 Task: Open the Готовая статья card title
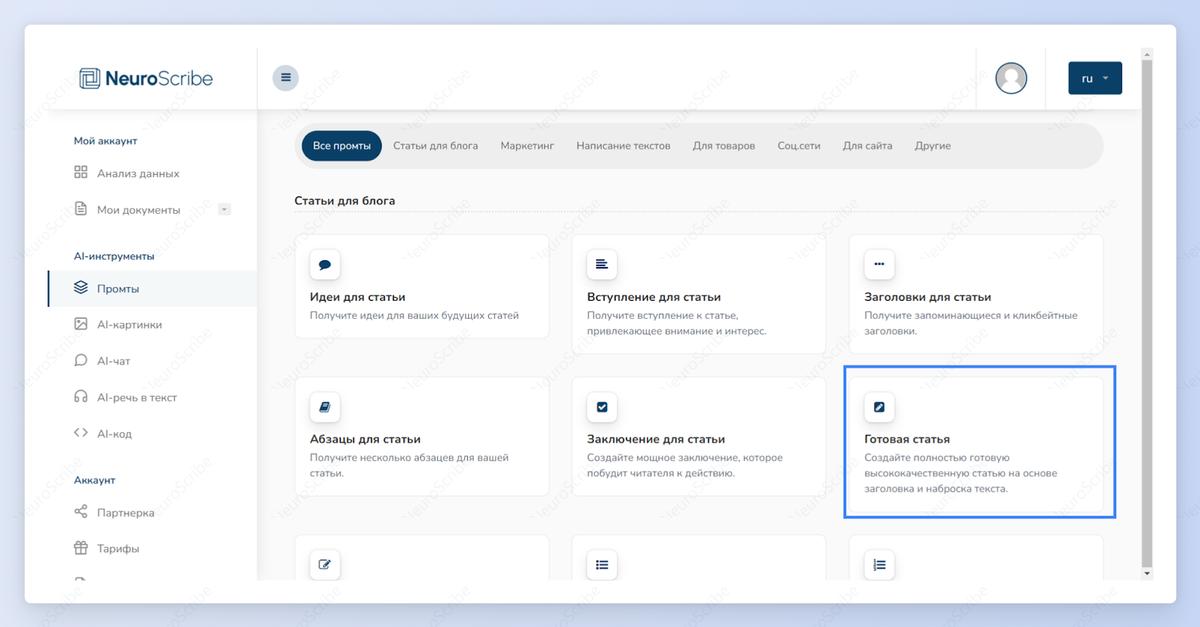coord(907,439)
